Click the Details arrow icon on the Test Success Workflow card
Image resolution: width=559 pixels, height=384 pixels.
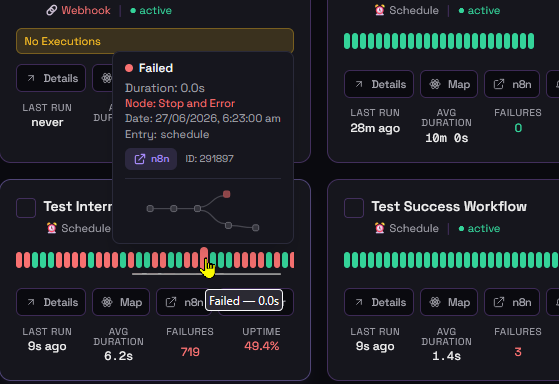(359, 302)
